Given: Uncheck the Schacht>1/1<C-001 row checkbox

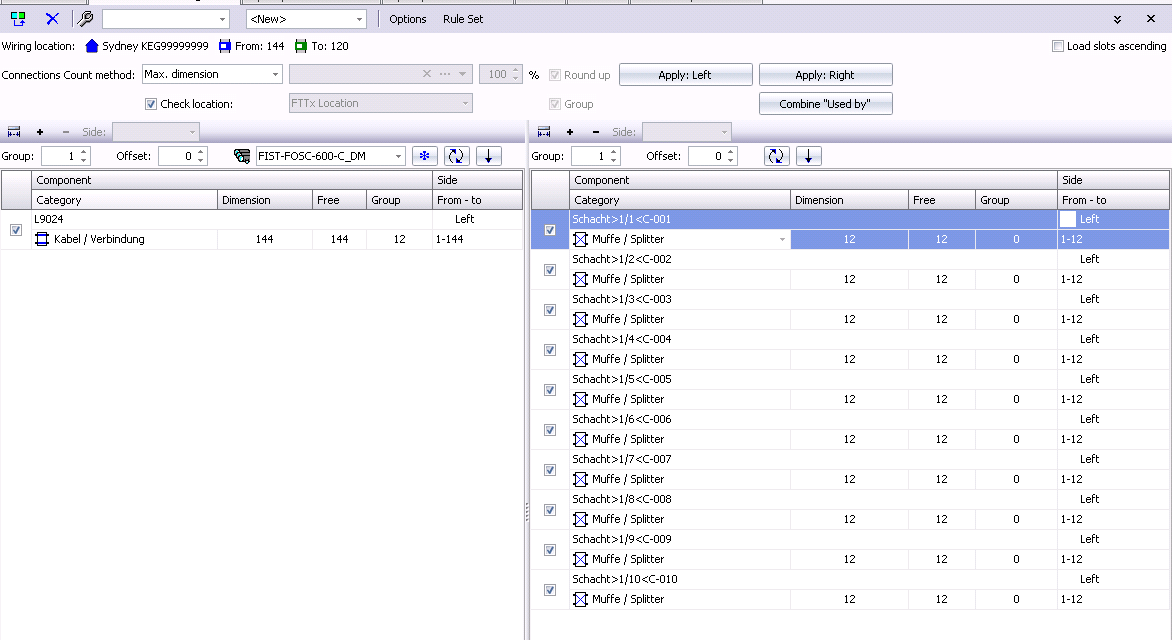Looking at the screenshot, I should (550, 230).
